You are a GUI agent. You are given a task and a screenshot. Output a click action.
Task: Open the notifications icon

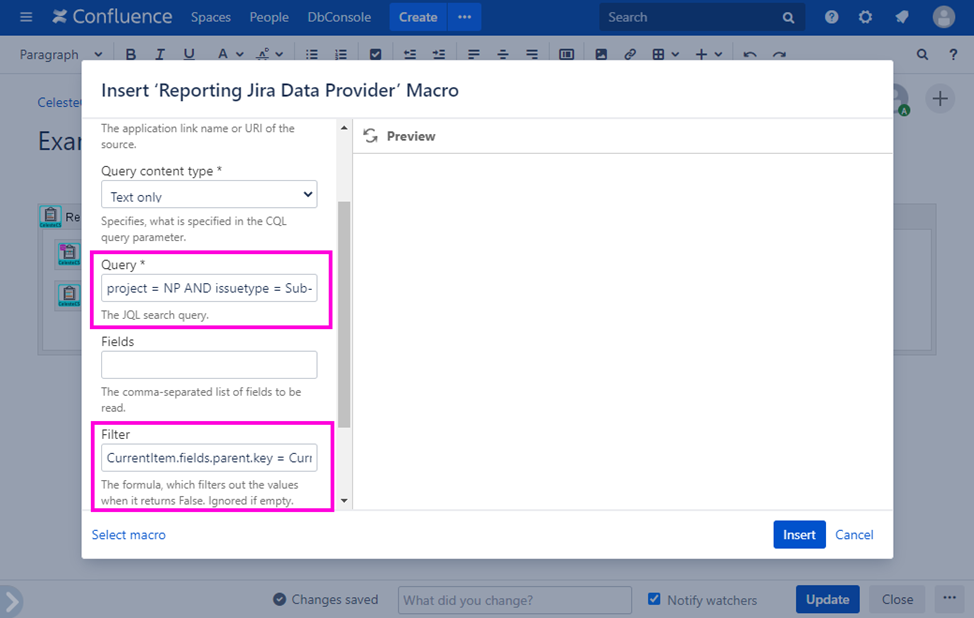coord(902,17)
